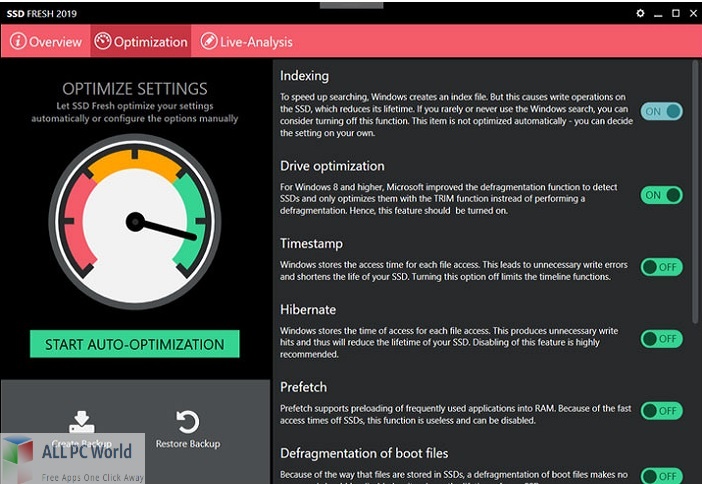Click the Indexing heading
This screenshot has width=702, height=484.
(304, 76)
